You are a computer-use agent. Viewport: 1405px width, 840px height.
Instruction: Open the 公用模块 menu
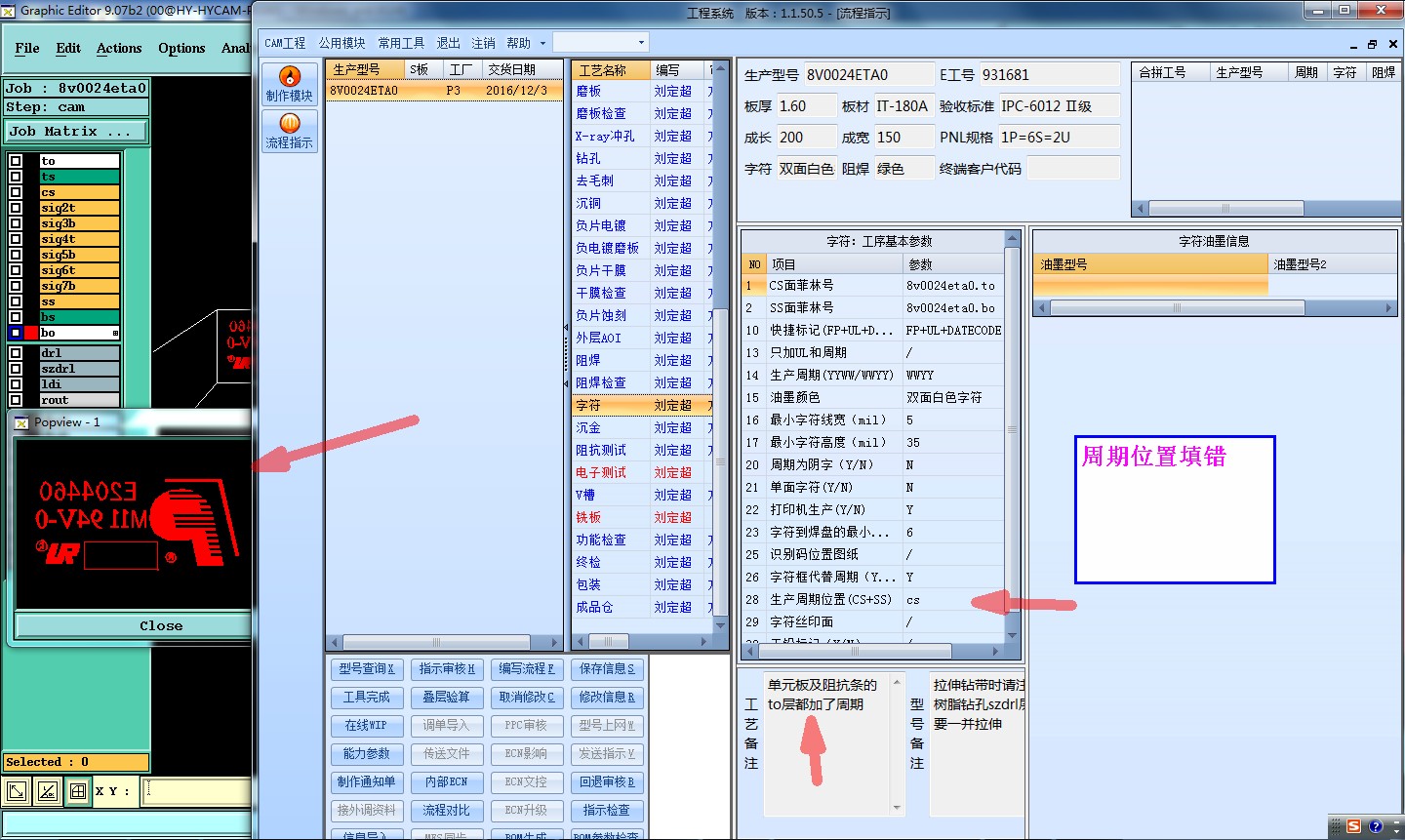tap(341, 43)
